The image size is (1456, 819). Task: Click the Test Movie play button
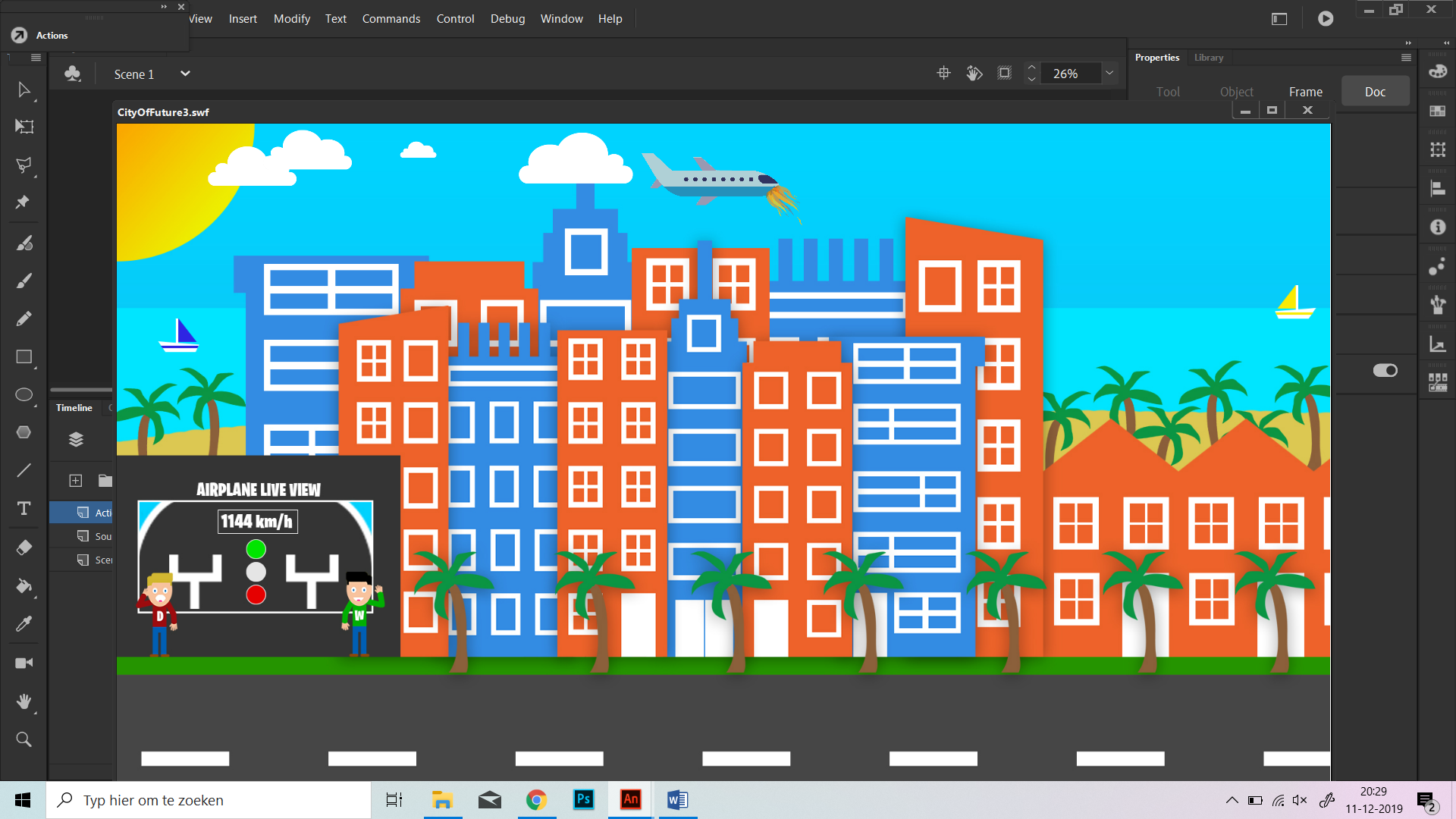pos(1326,18)
